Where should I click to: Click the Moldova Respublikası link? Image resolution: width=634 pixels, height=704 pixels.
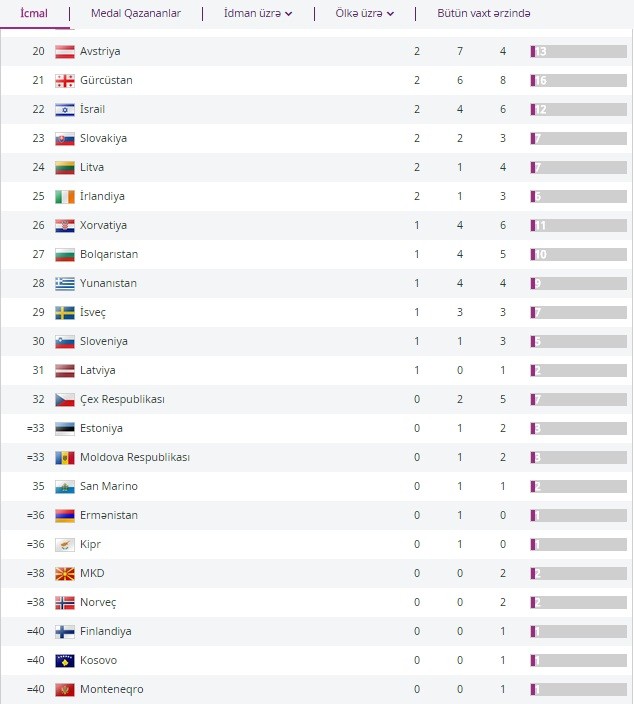click(x=134, y=457)
